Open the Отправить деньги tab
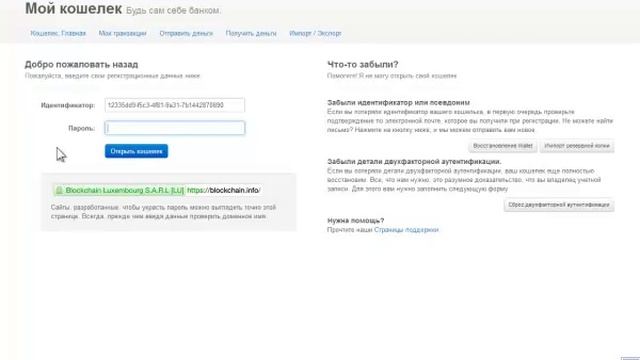This screenshot has width=640, height=360. point(186,33)
